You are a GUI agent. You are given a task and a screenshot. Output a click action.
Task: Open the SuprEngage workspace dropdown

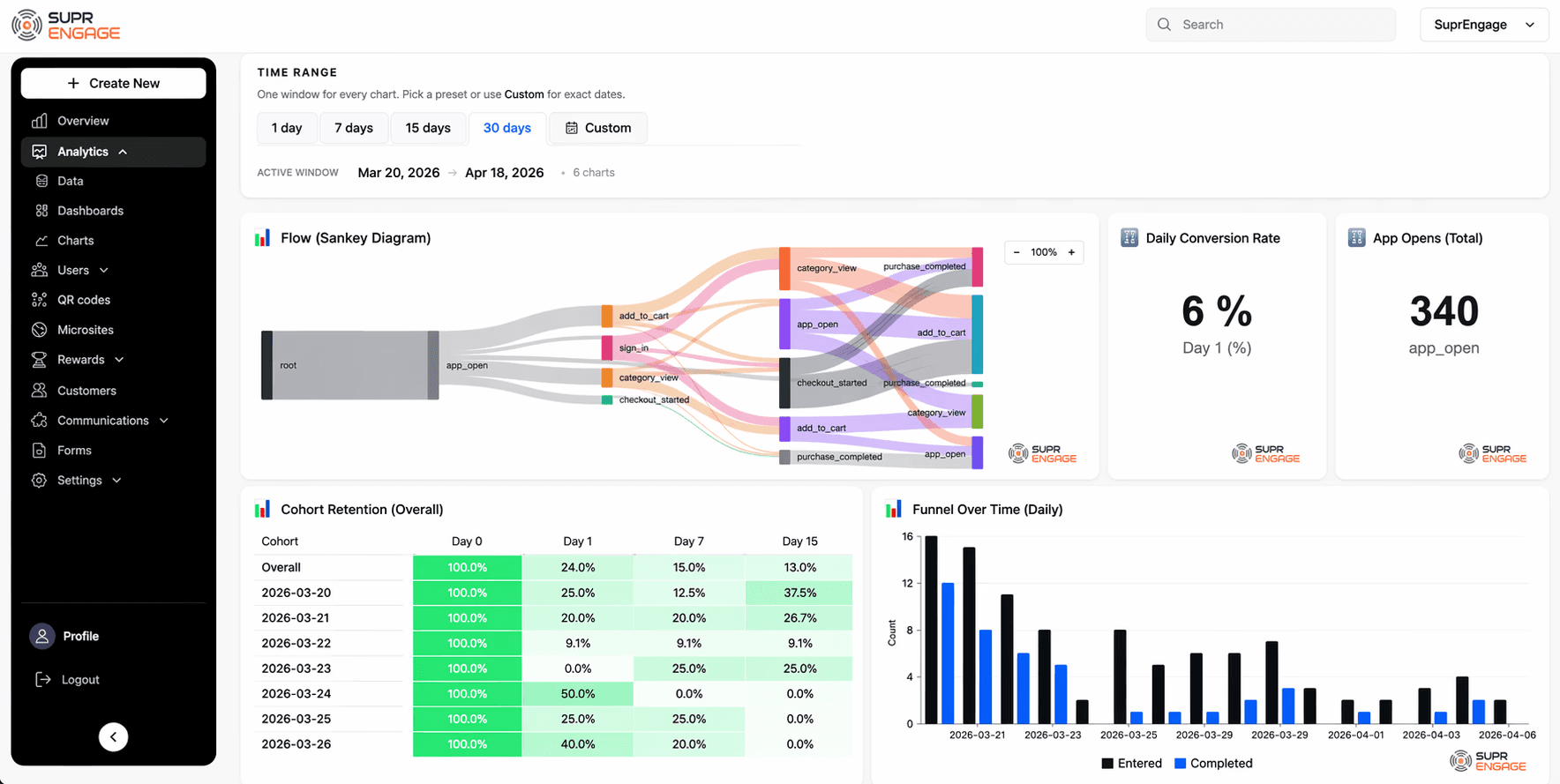tap(1484, 25)
